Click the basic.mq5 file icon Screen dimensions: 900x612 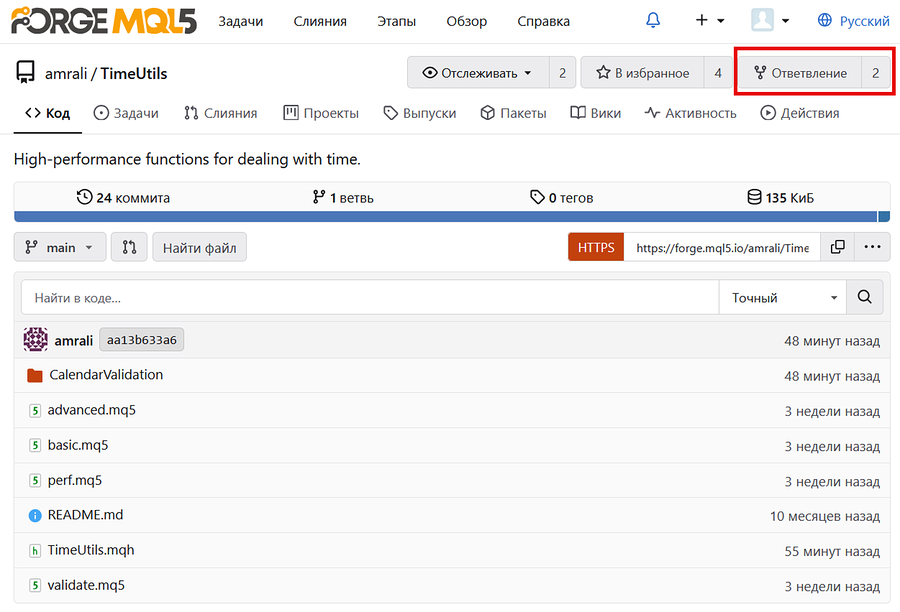click(x=35, y=446)
